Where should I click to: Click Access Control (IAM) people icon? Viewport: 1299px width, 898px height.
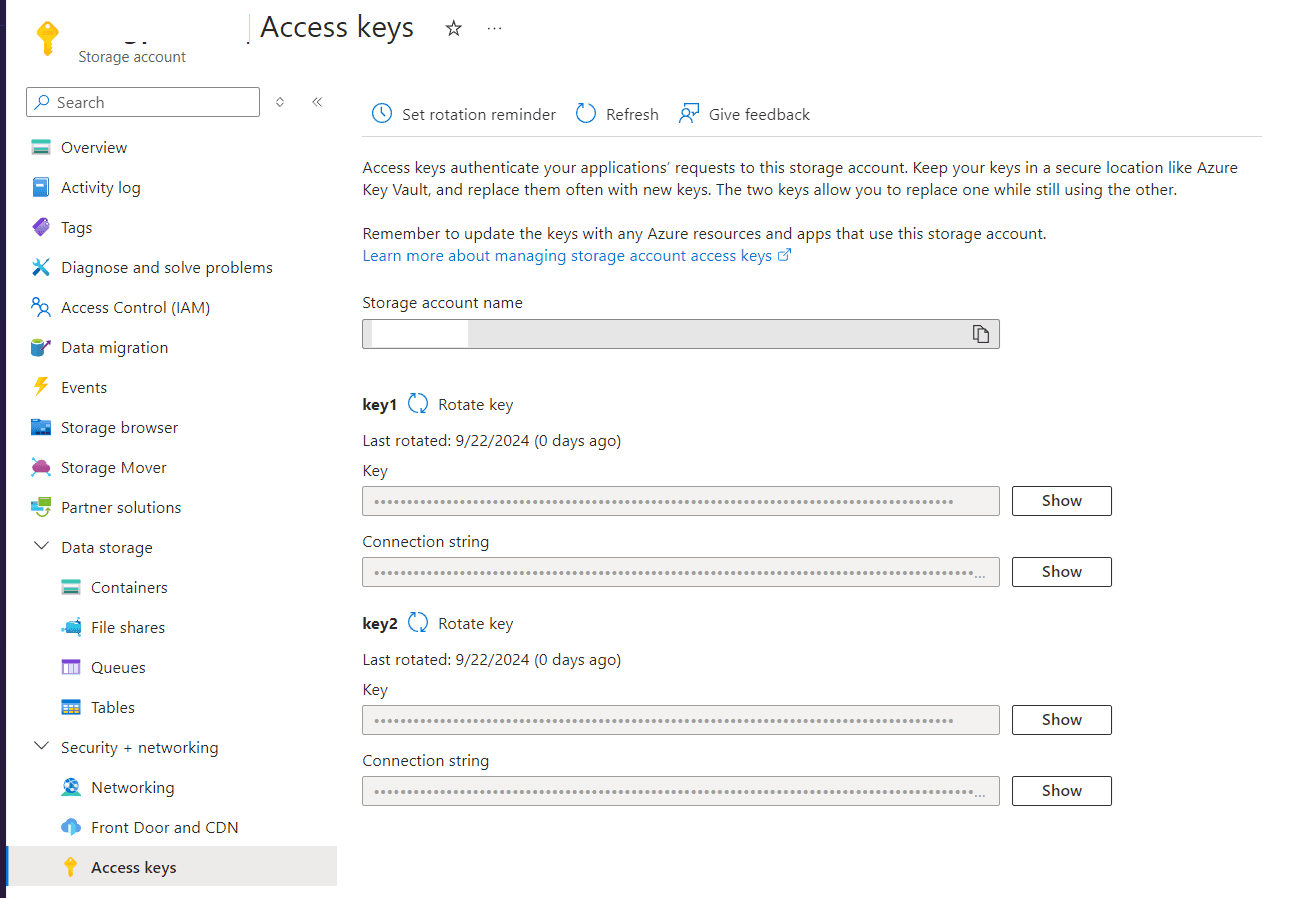(41, 307)
